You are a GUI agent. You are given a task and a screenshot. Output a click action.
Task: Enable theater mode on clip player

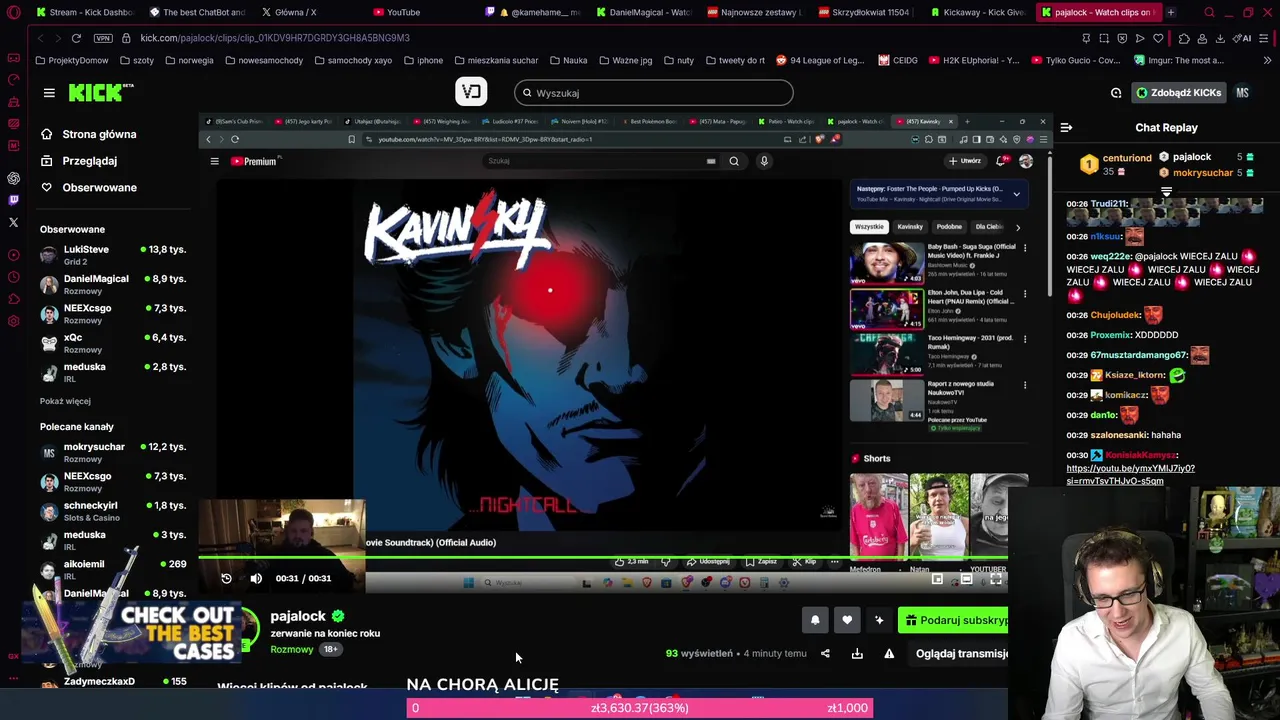pyautogui.click(x=966, y=579)
